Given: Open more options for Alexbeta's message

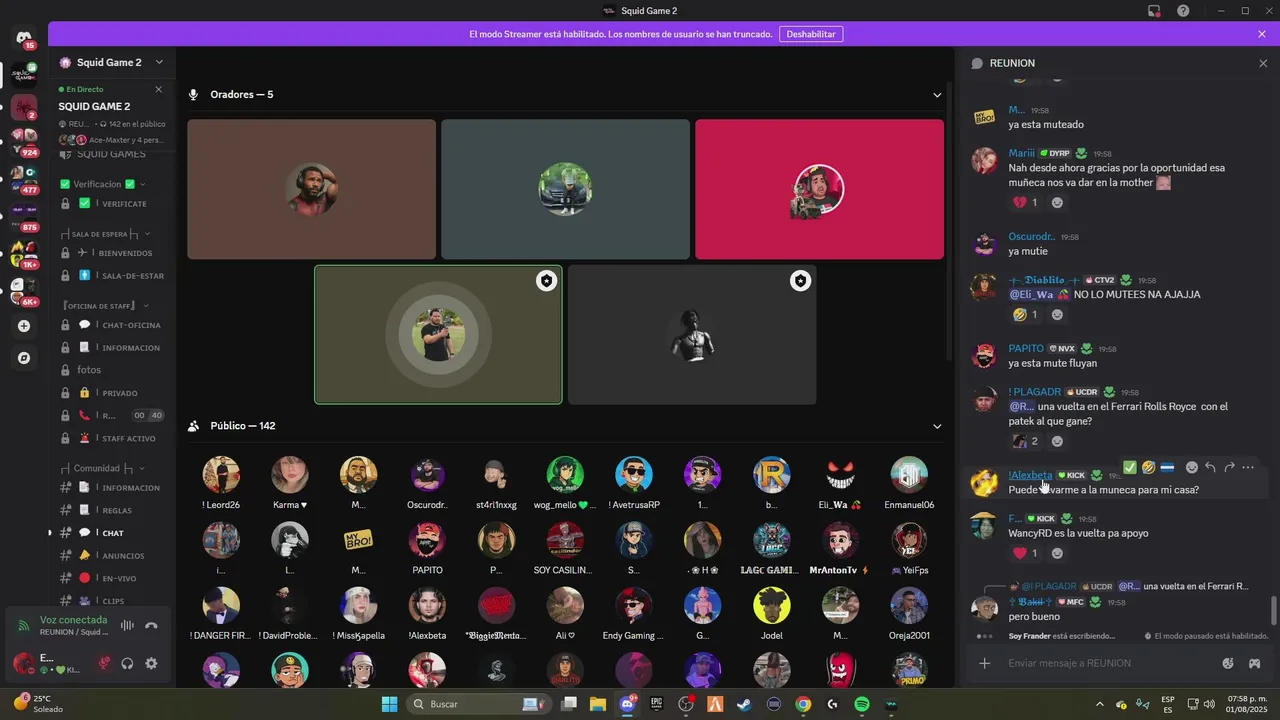Looking at the screenshot, I should pos(1248,467).
